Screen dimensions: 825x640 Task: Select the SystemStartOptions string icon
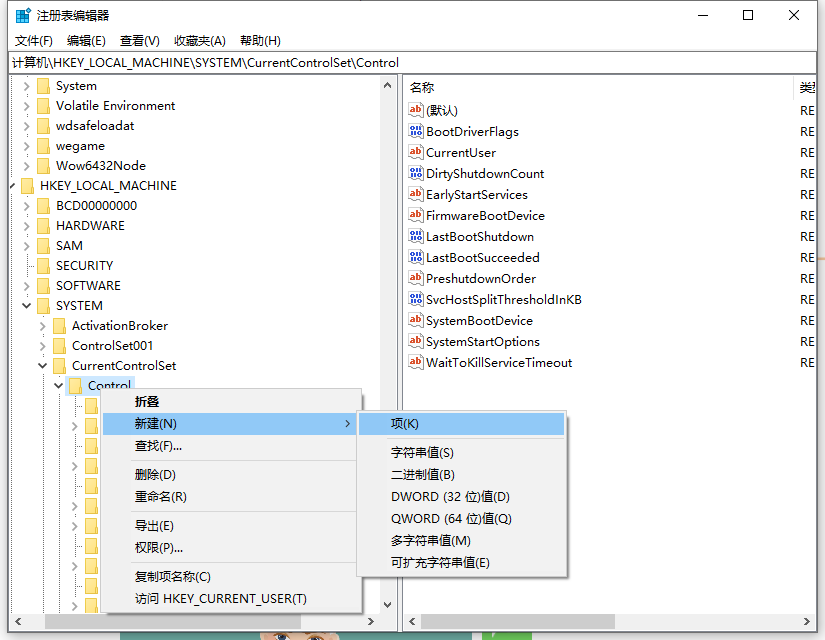coord(416,342)
